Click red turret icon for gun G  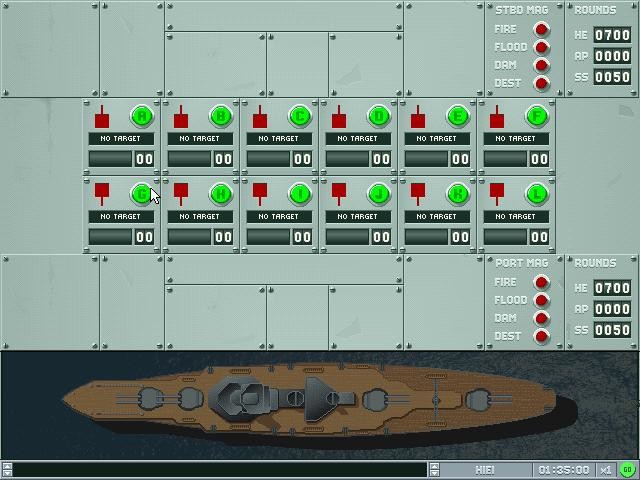tap(102, 194)
